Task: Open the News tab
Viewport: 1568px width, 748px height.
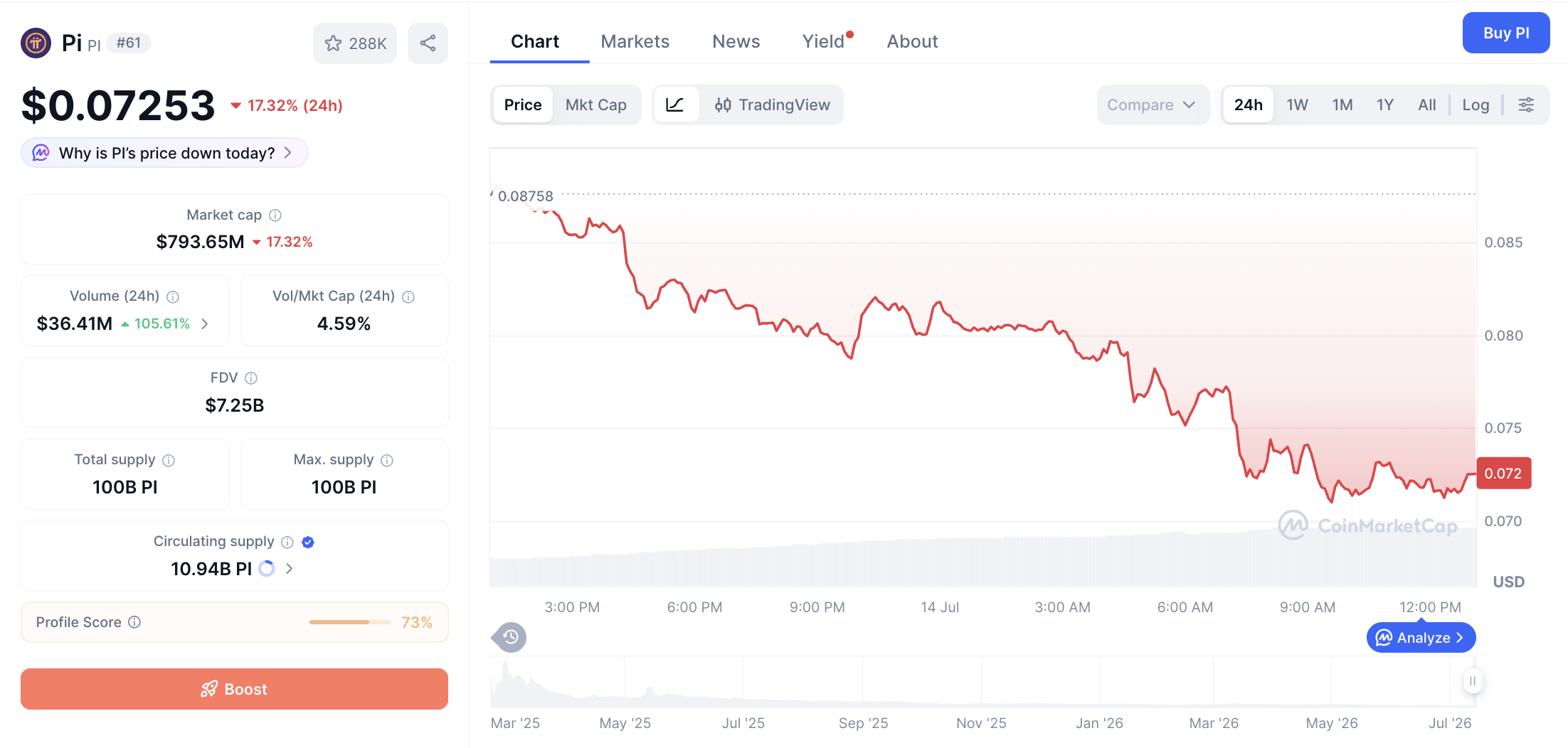Action: pos(736,41)
